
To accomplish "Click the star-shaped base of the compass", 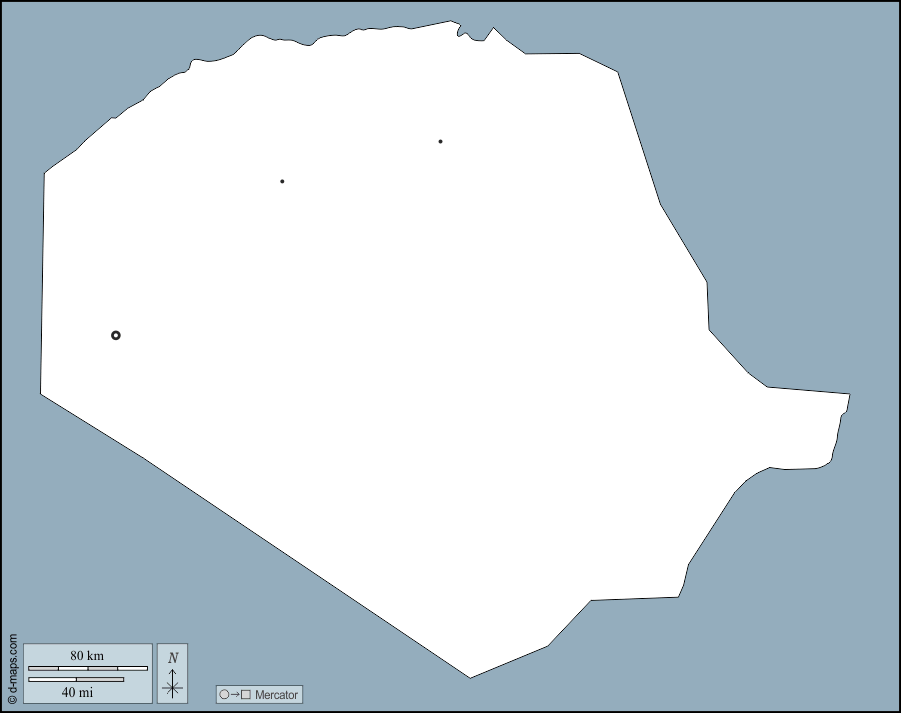I will click(x=172, y=687).
